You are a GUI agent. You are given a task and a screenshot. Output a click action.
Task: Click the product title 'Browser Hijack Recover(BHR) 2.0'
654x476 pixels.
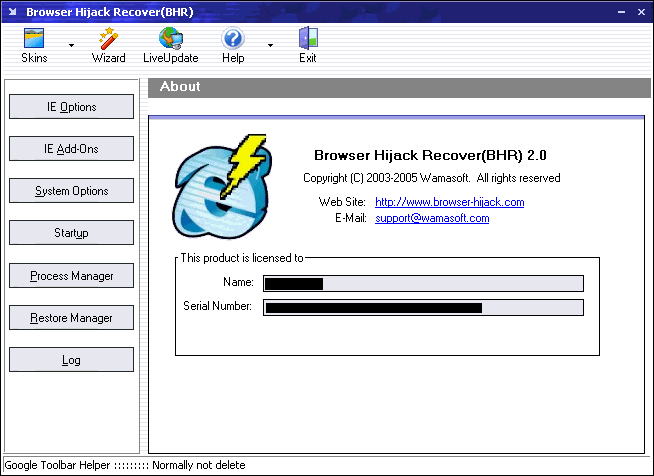coord(430,156)
